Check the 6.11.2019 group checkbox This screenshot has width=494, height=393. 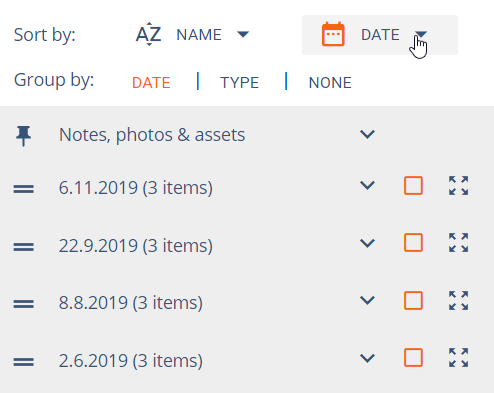click(413, 185)
